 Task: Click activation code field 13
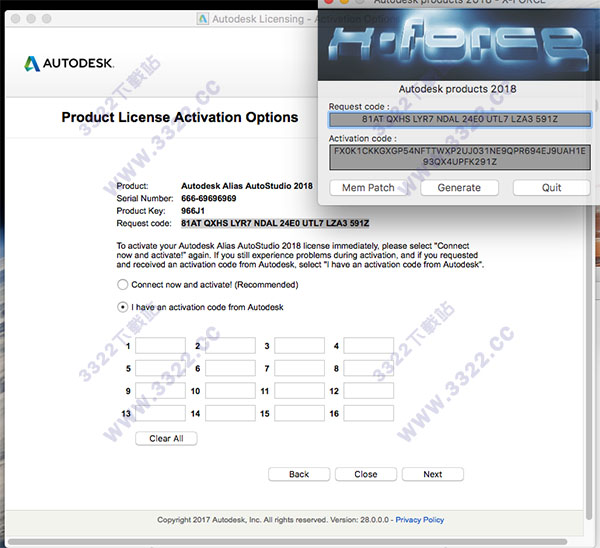coord(161,413)
